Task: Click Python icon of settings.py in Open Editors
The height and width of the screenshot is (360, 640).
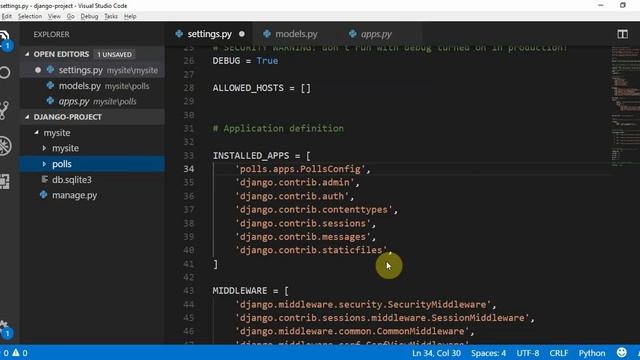Action: (x=50, y=70)
